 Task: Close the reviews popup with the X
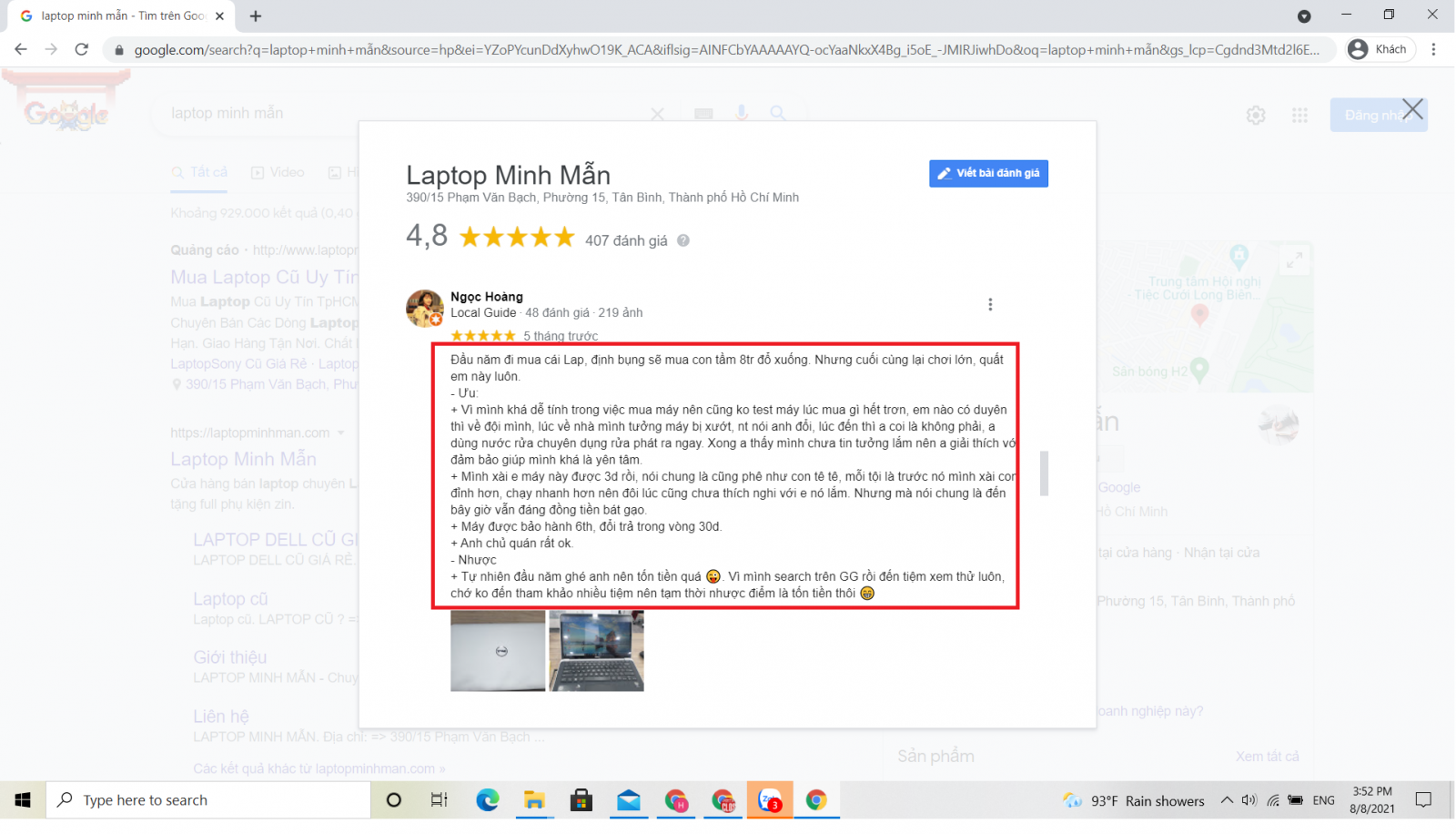click(x=1412, y=110)
